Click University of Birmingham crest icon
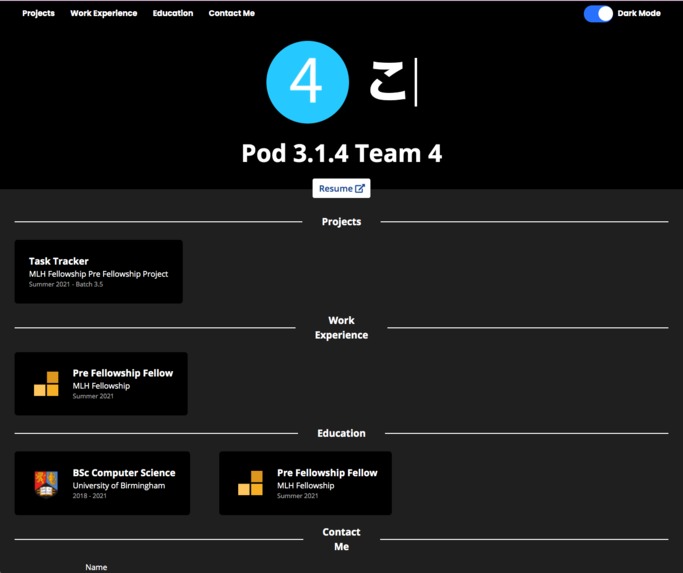This screenshot has width=683, height=573. click(46, 484)
